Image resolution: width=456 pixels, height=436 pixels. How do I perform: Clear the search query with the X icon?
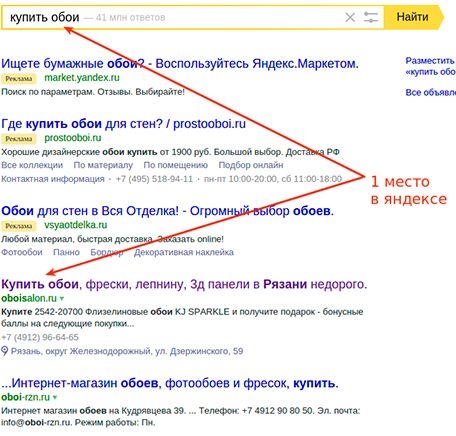pyautogui.click(x=350, y=17)
